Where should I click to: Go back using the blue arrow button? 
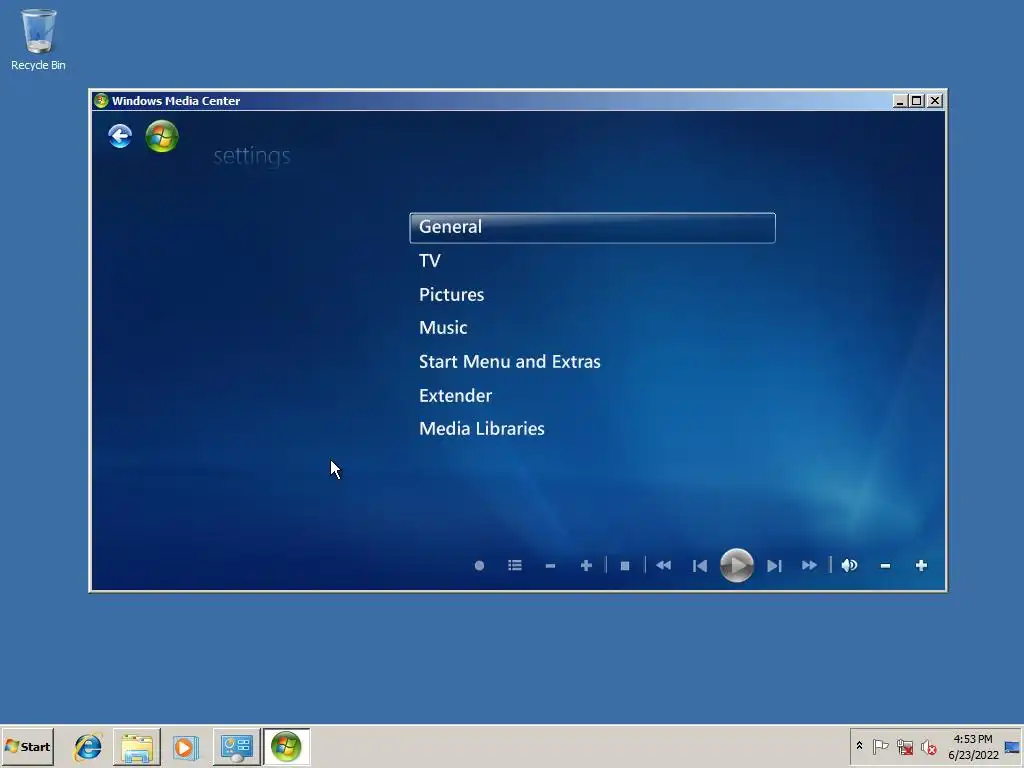[x=120, y=136]
